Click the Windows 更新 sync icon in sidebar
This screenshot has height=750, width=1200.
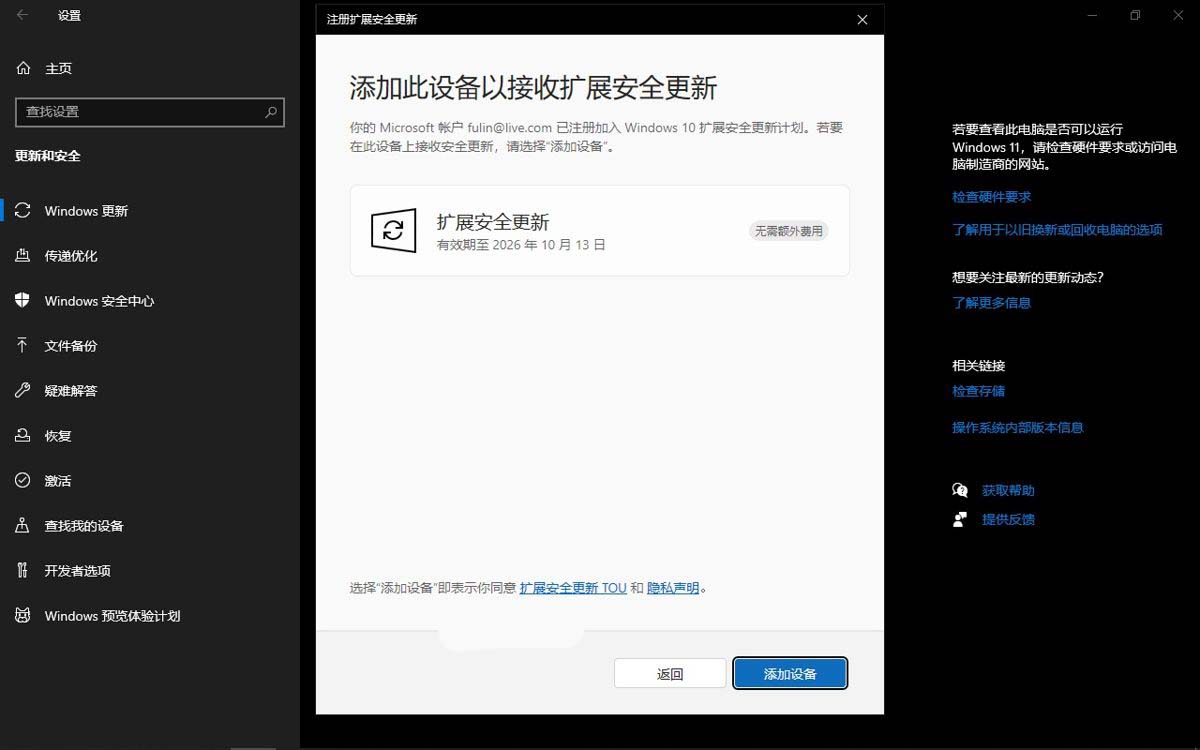pos(23,211)
